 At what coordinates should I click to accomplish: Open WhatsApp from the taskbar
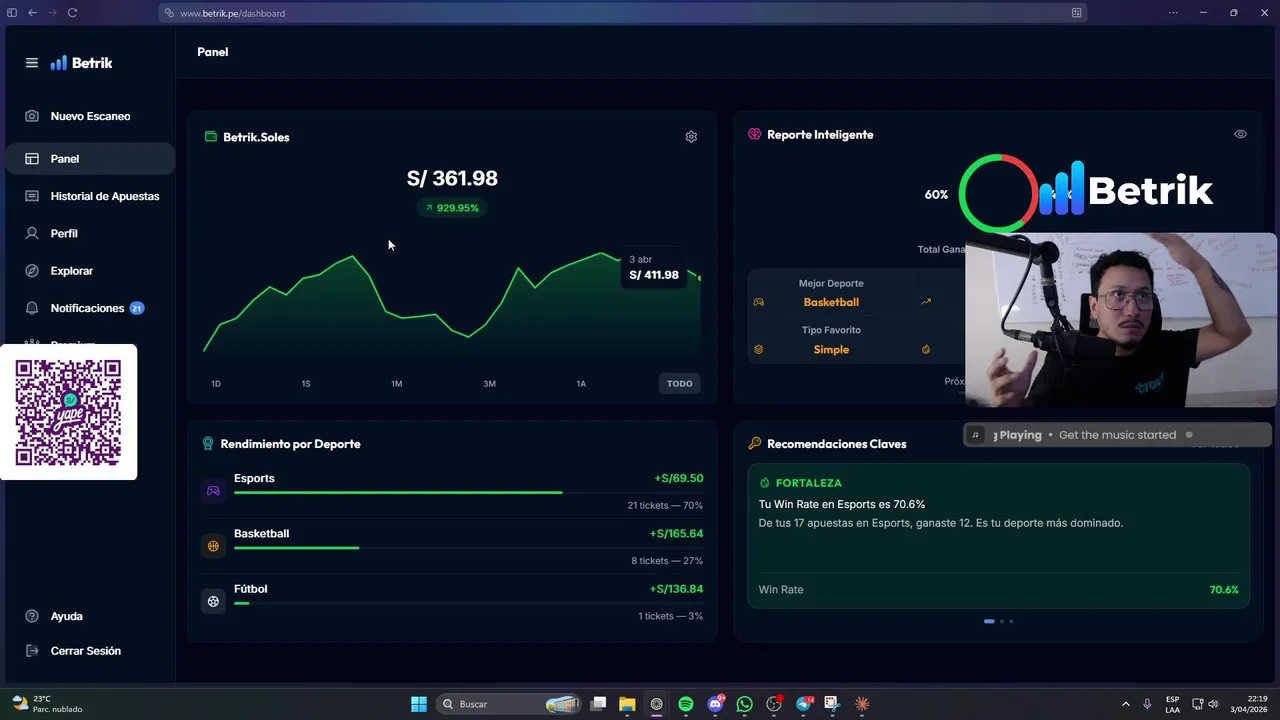pos(744,704)
